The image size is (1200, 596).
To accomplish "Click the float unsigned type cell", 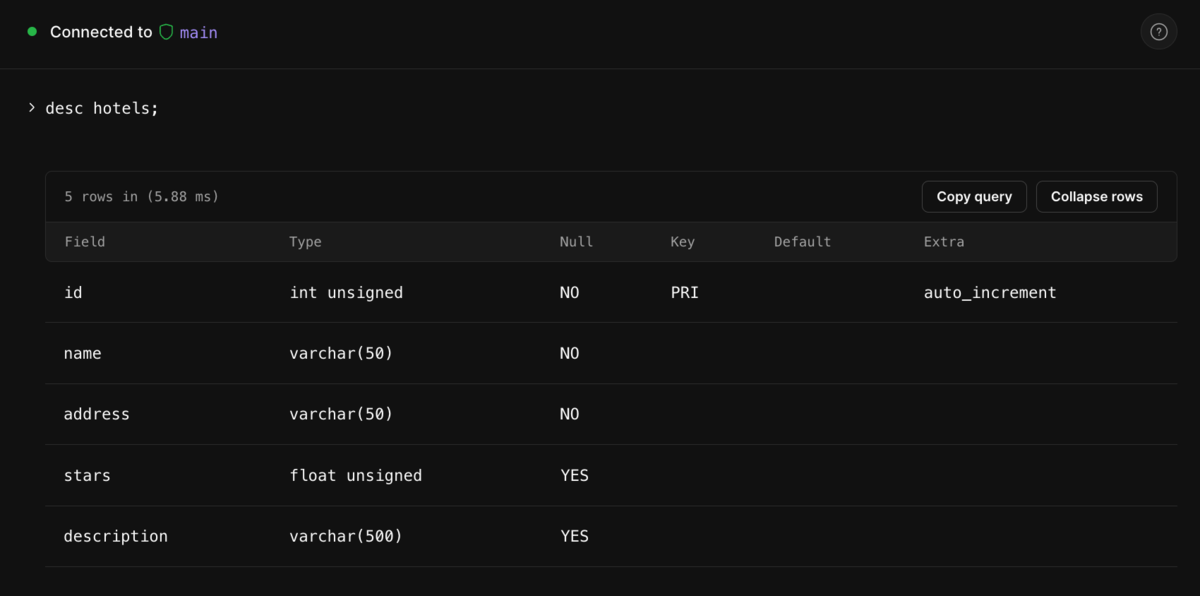I will click(355, 475).
